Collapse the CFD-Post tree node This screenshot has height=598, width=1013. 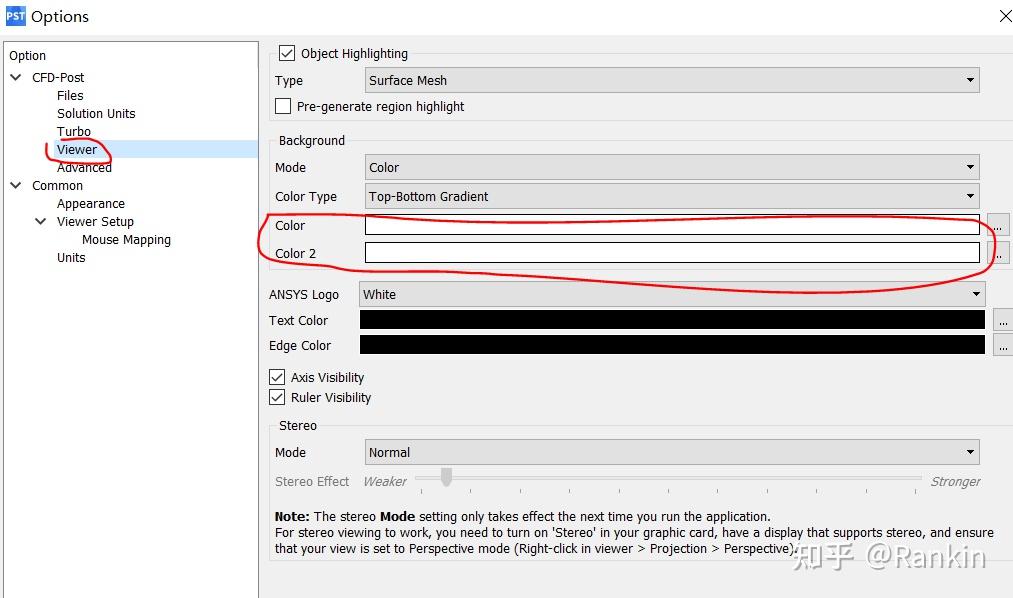click(x=15, y=77)
